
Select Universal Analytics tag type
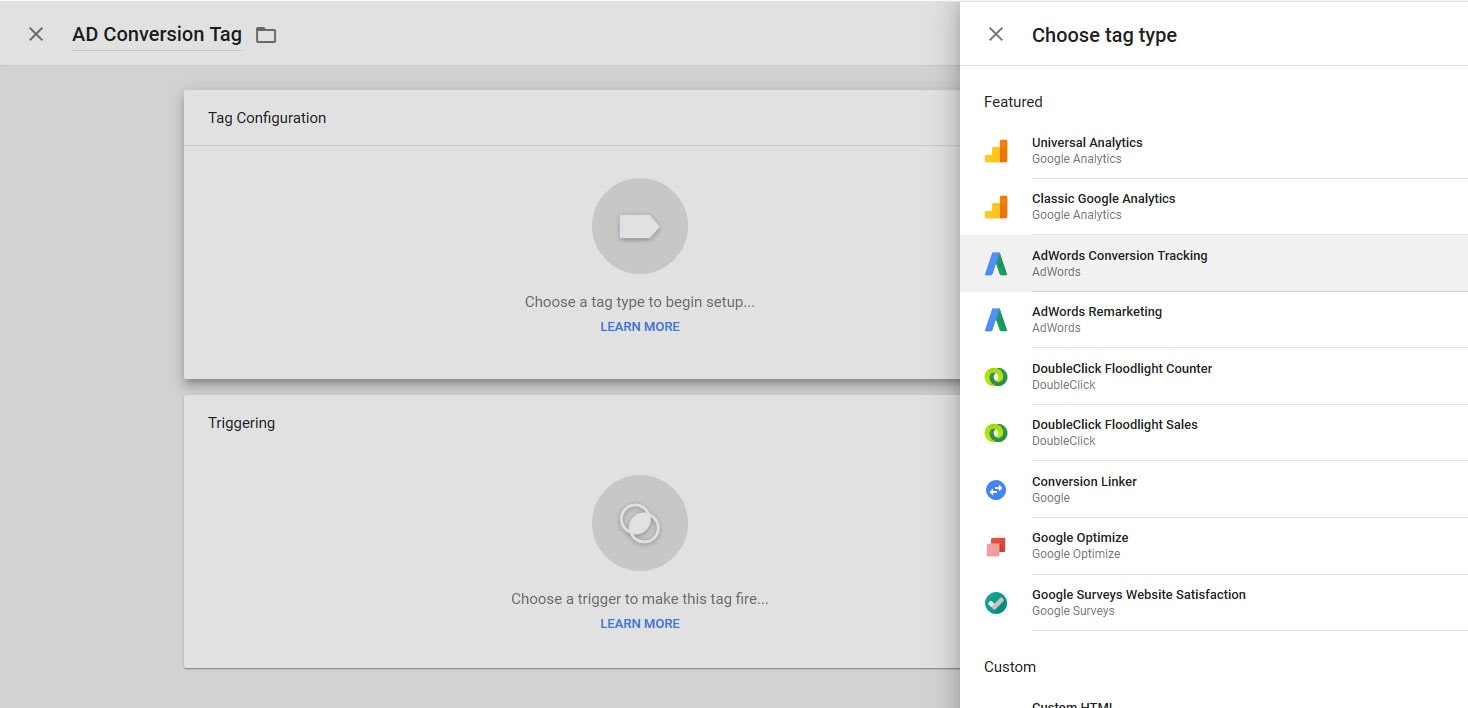pyautogui.click(x=1214, y=151)
